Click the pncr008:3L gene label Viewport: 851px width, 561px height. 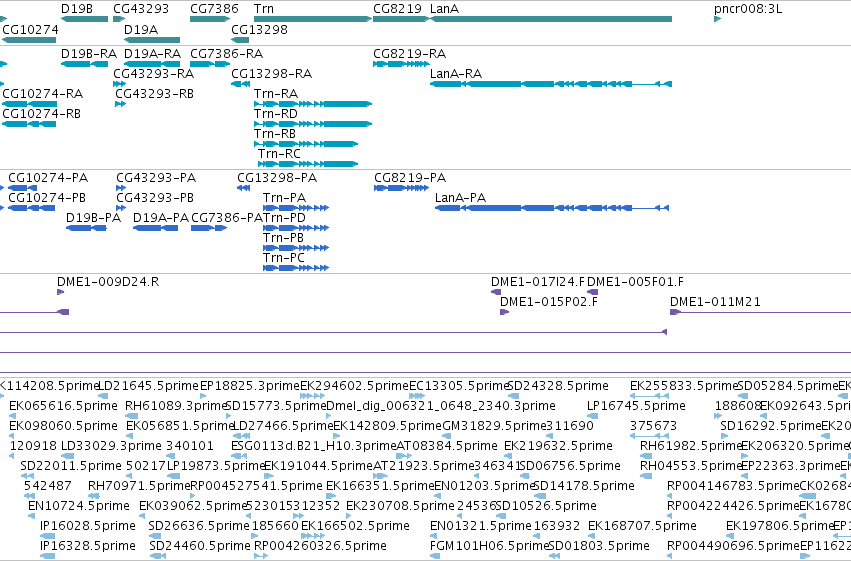748,9
